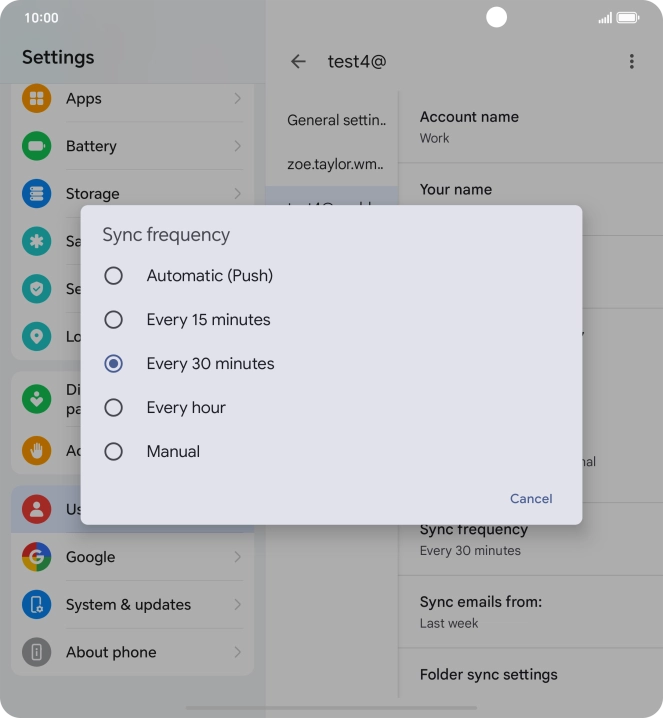The image size is (663, 718).
Task: Cancel the Sync frequency dialog
Action: coord(531,498)
